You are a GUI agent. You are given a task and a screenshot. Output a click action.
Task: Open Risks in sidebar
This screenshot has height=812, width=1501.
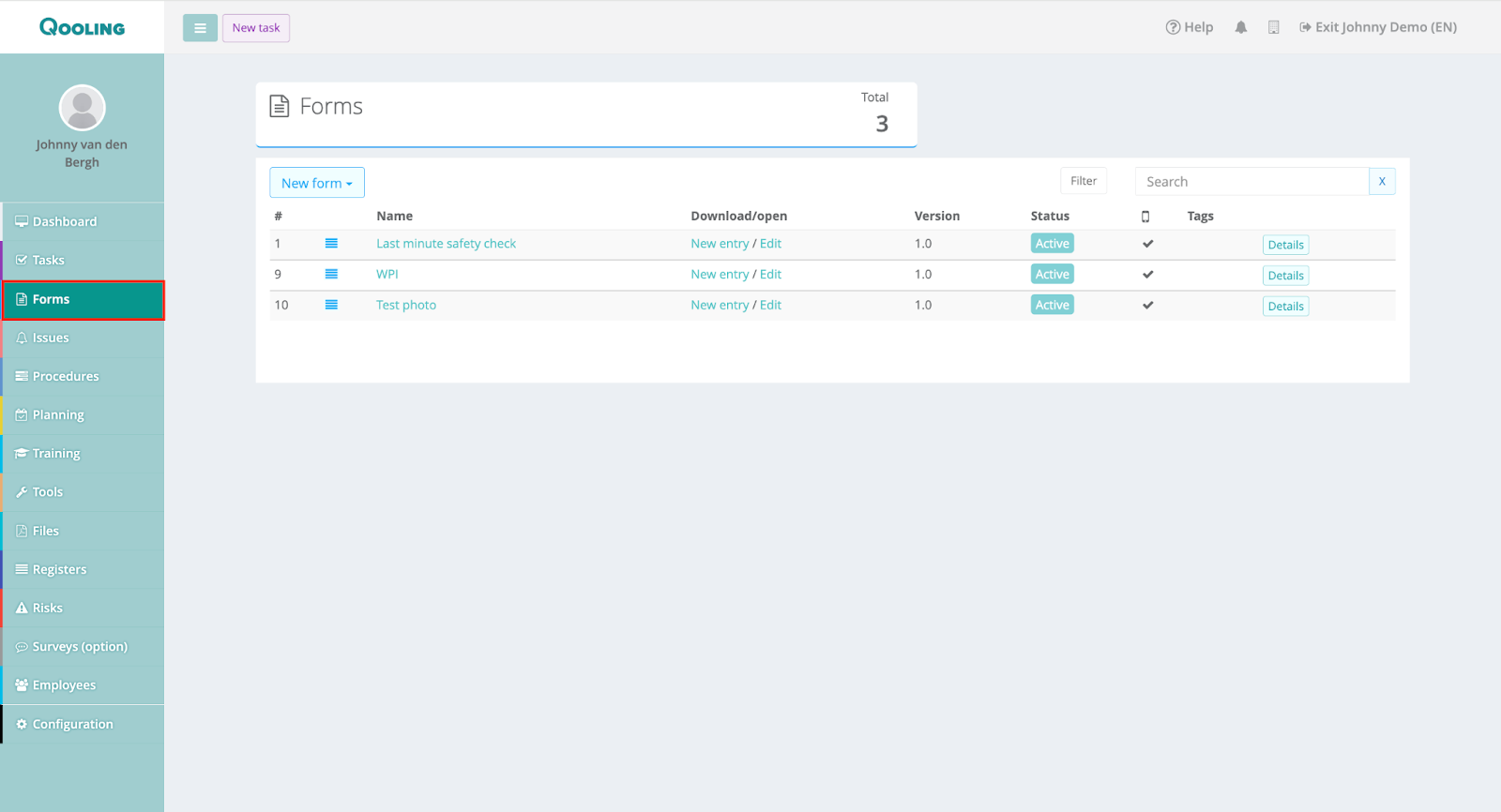pyautogui.click(x=83, y=608)
